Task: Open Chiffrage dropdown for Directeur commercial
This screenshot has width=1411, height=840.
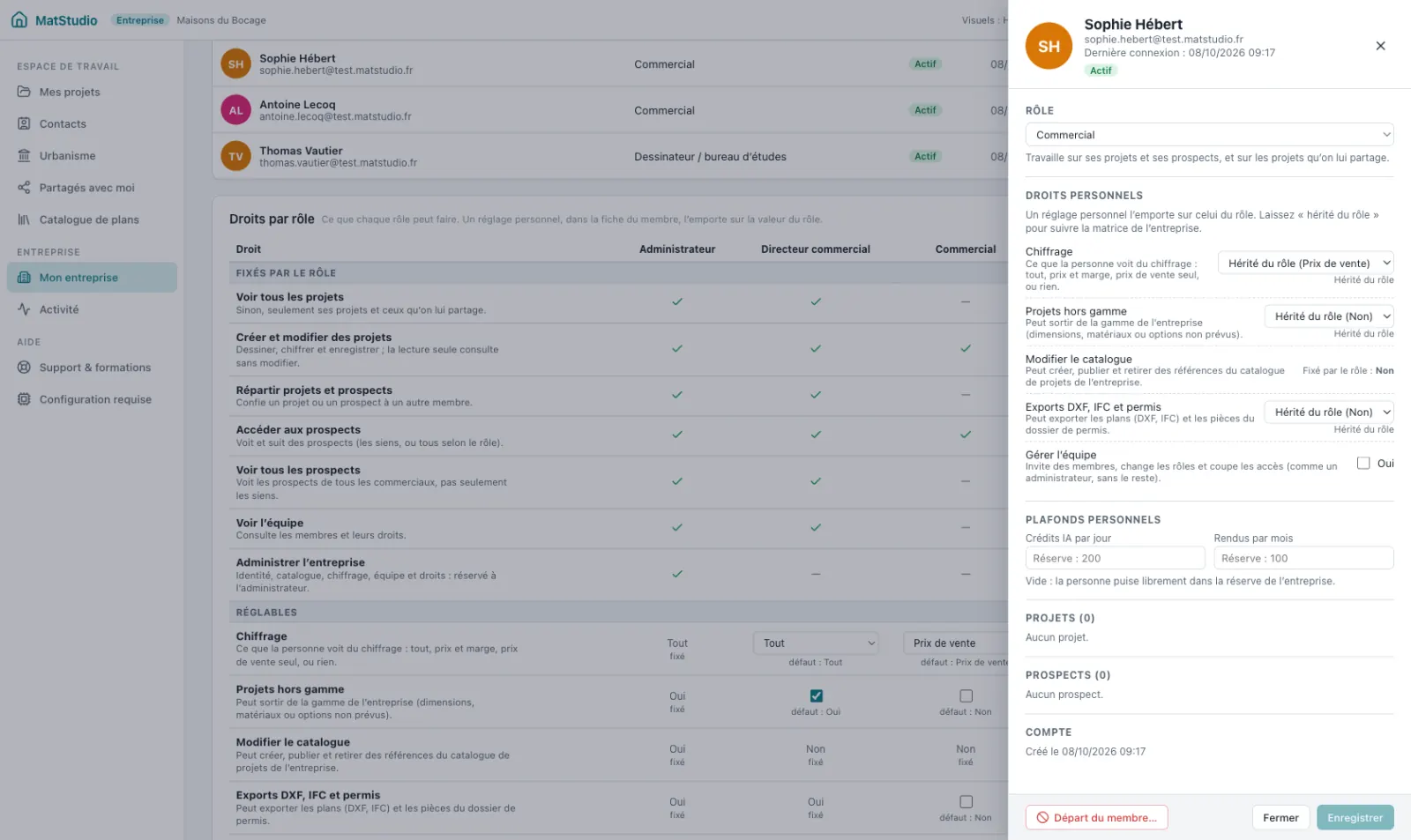Action: (x=816, y=643)
